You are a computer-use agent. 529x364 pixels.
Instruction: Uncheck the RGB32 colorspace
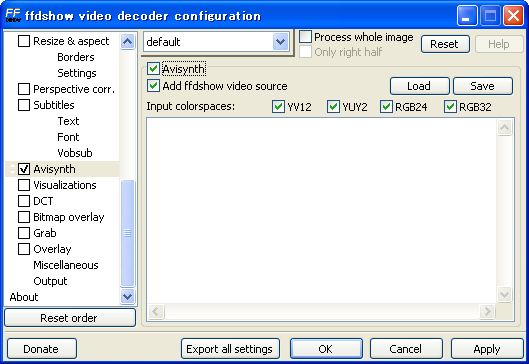click(450, 107)
